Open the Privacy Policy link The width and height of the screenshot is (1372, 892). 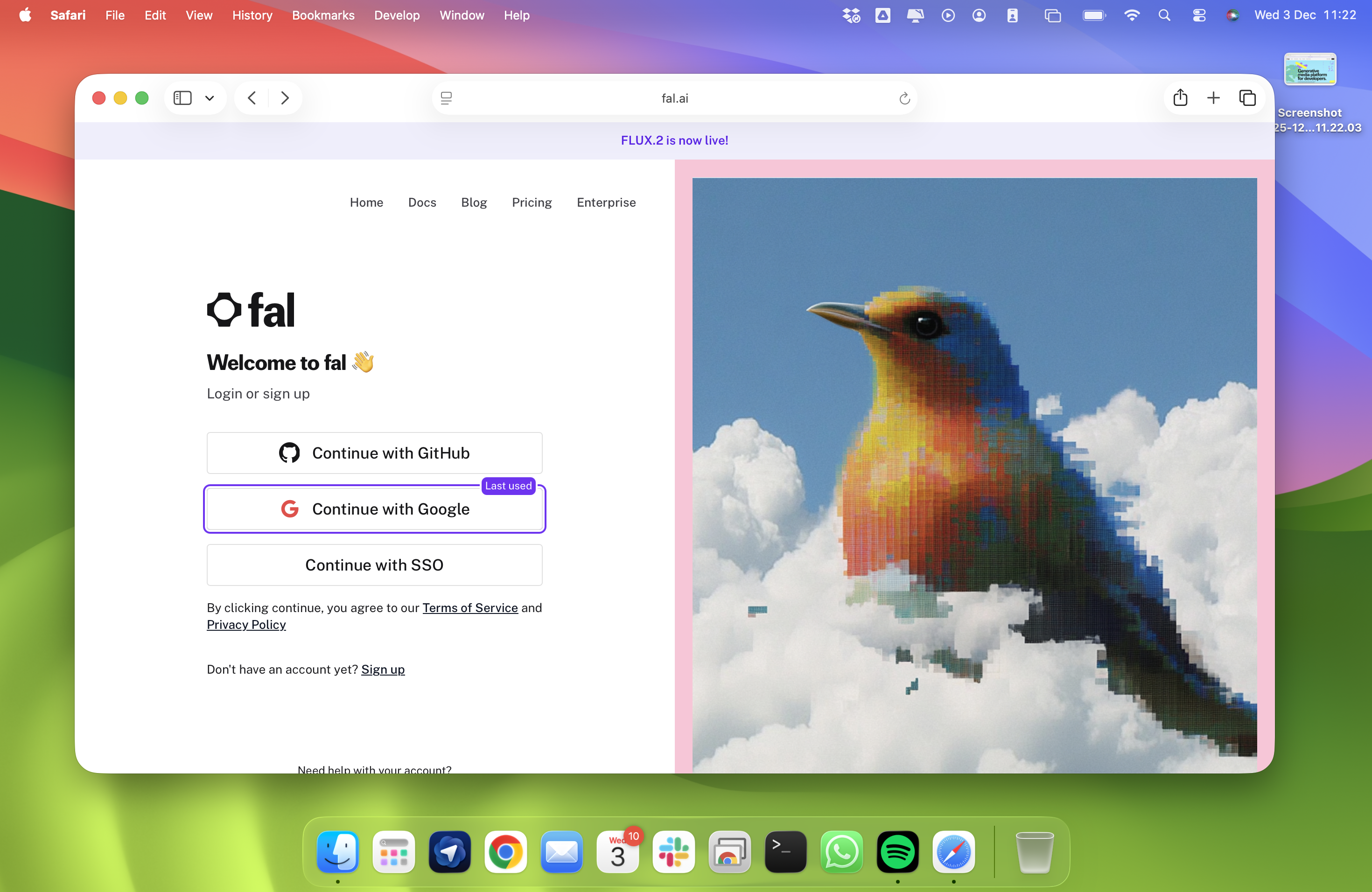click(246, 624)
